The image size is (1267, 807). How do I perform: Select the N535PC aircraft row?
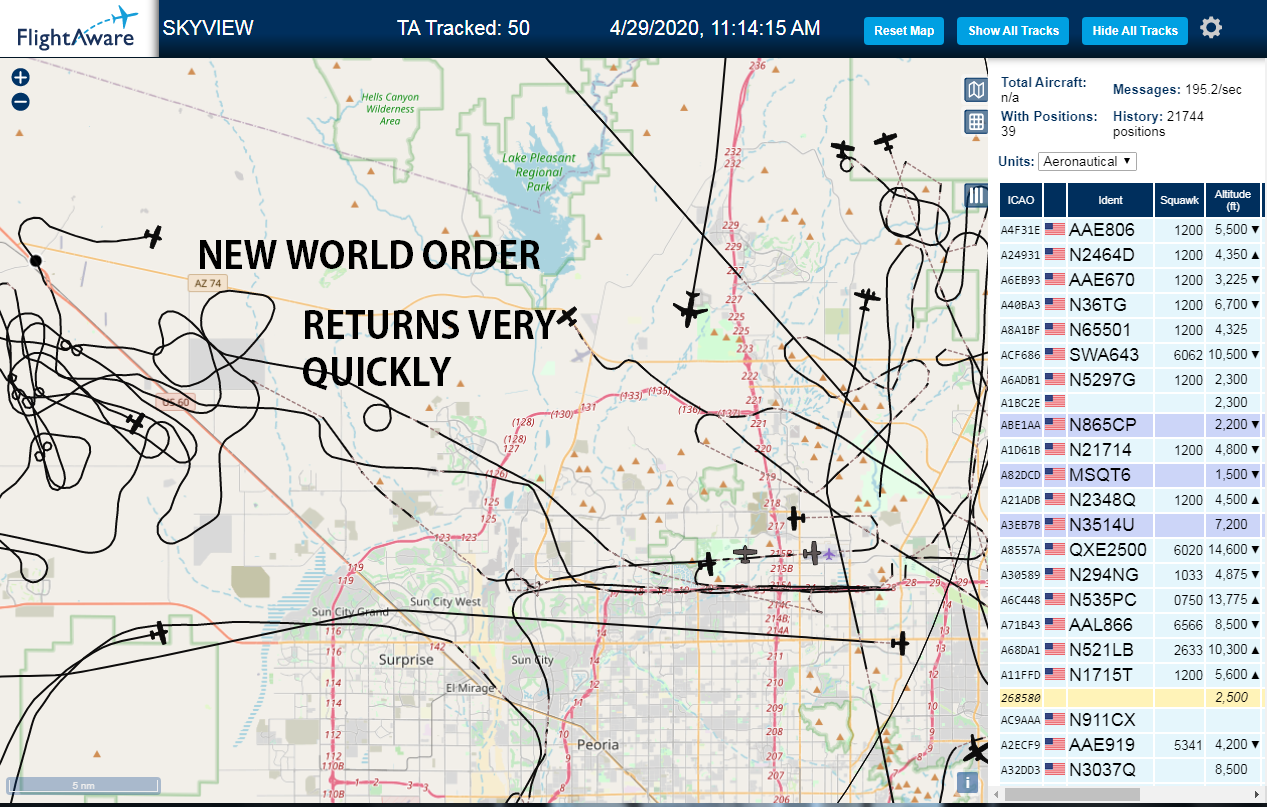1133,599
